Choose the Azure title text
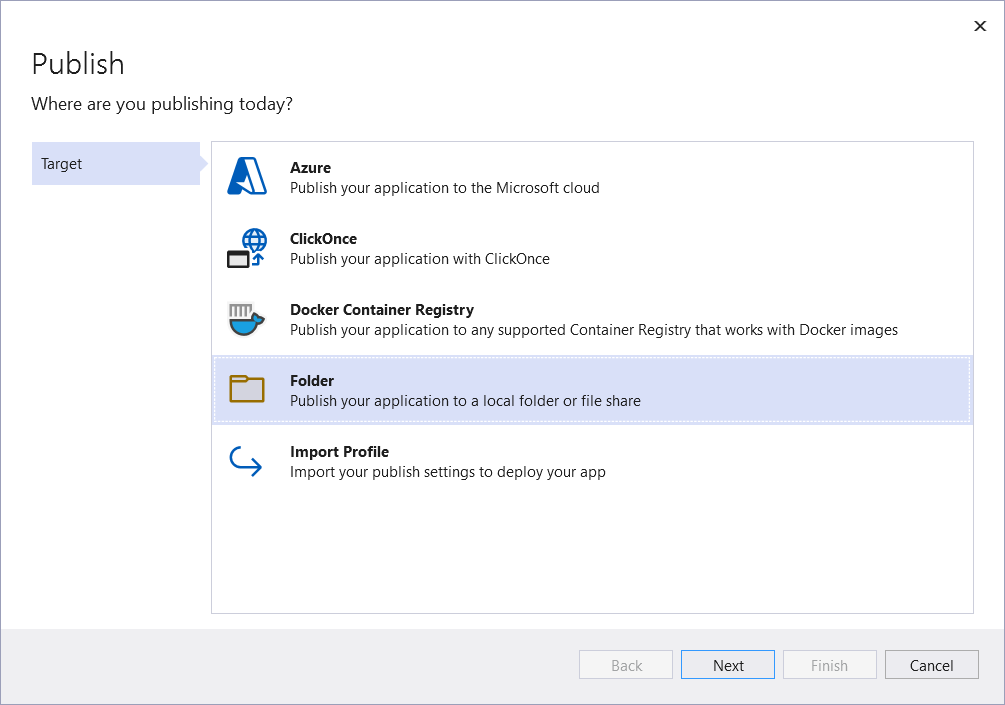The height and width of the screenshot is (705, 1005). pos(310,168)
